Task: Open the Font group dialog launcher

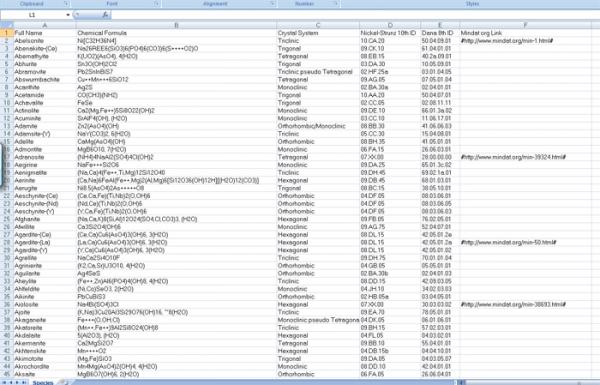Action: coord(157,4)
